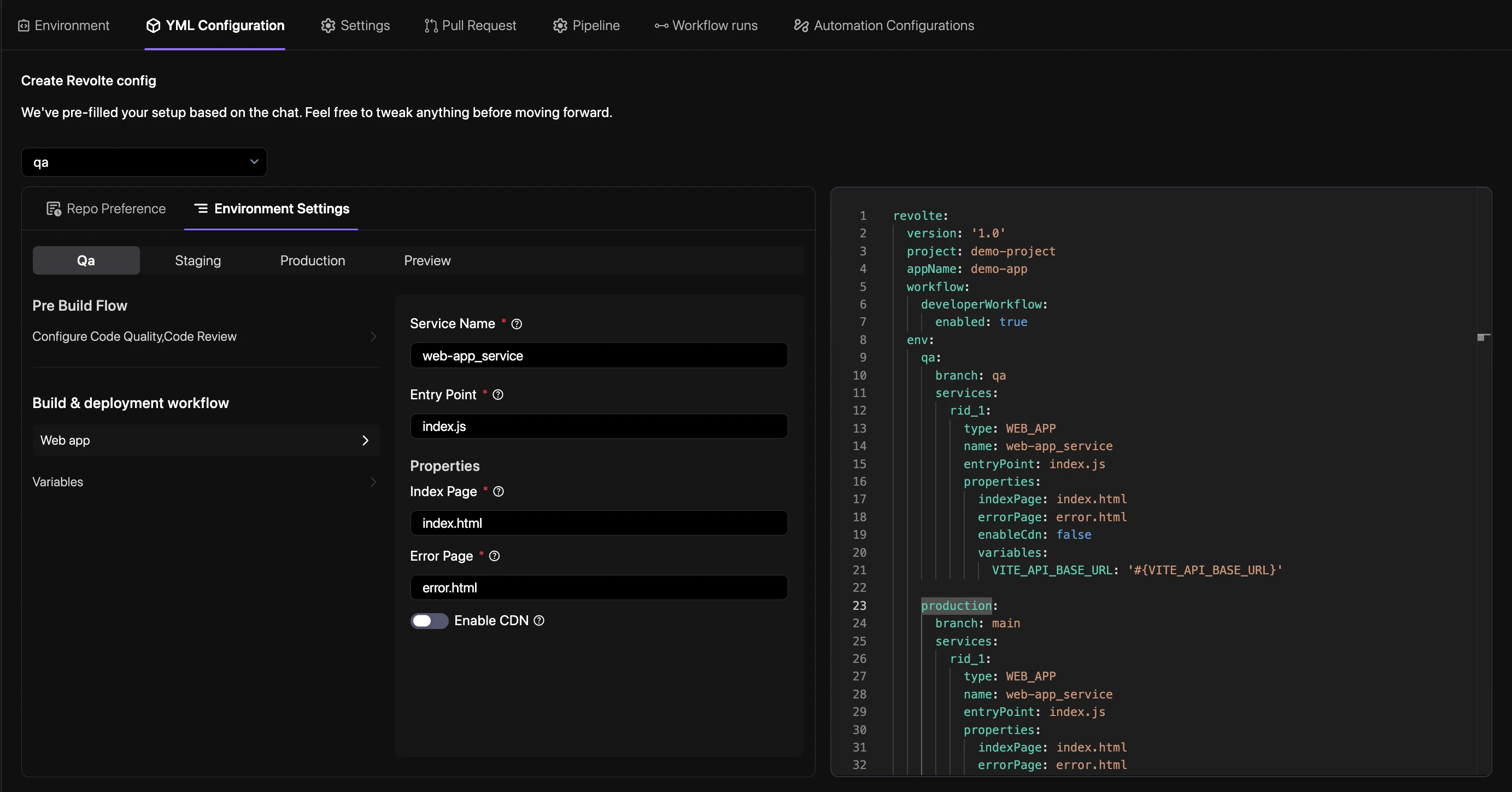Switch to the Pull Request tab
The height and width of the screenshot is (792, 1512).
pyautogui.click(x=470, y=25)
